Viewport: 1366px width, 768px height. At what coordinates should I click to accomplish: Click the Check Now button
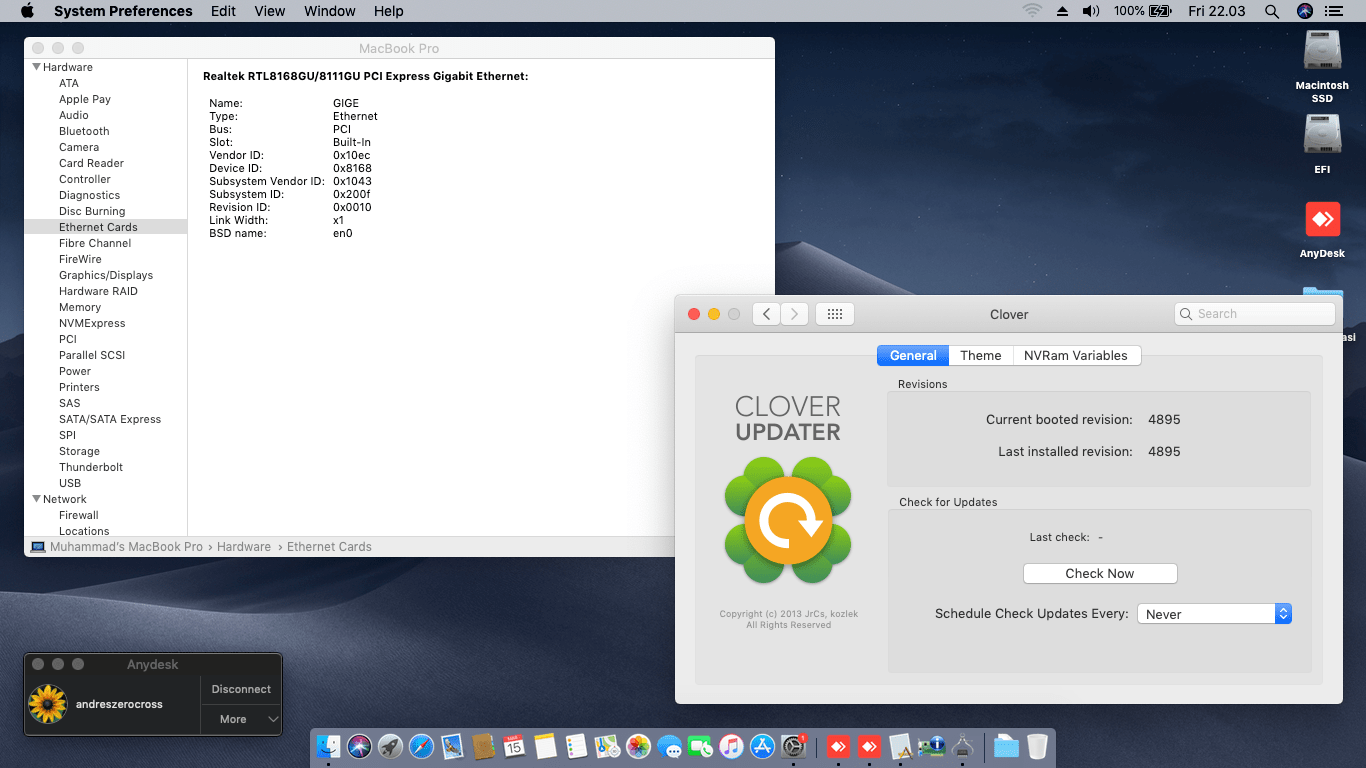[1100, 573]
